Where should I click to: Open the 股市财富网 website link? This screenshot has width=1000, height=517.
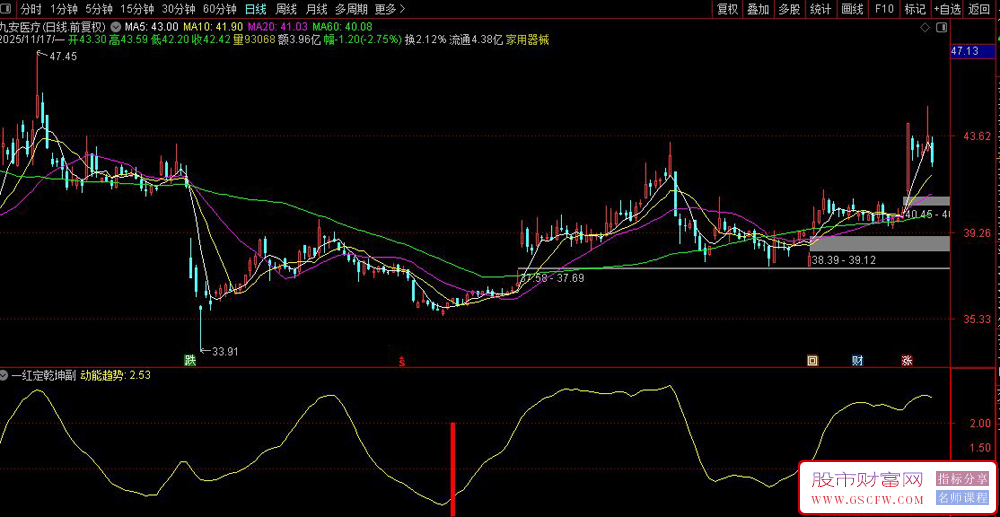tap(866, 481)
